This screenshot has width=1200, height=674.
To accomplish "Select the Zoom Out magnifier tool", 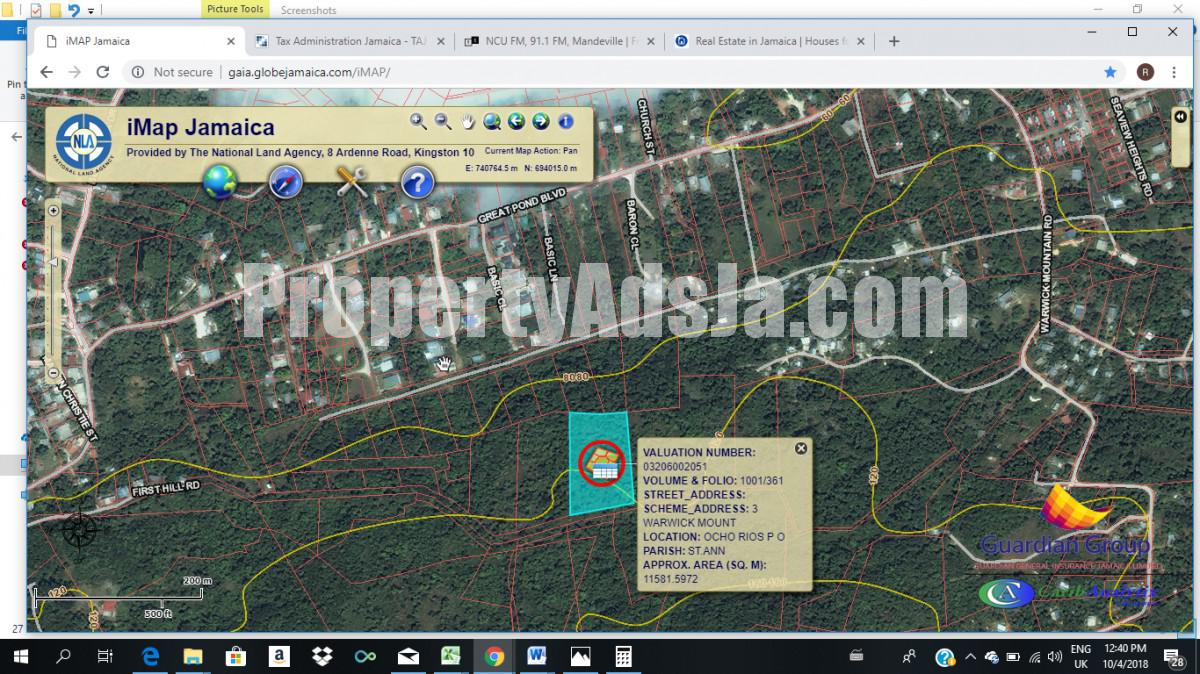I will pos(443,121).
